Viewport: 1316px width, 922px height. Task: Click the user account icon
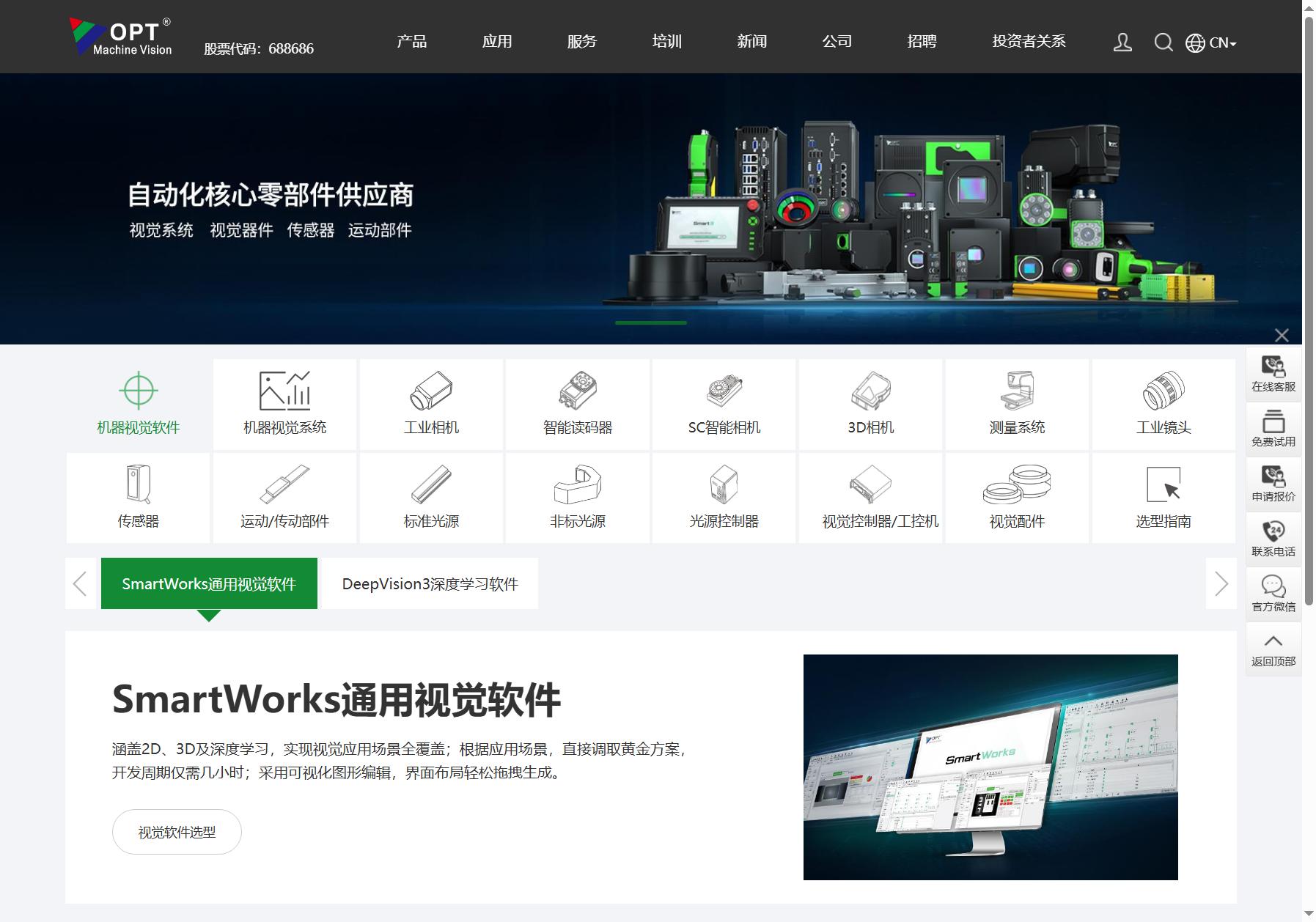tap(1122, 43)
